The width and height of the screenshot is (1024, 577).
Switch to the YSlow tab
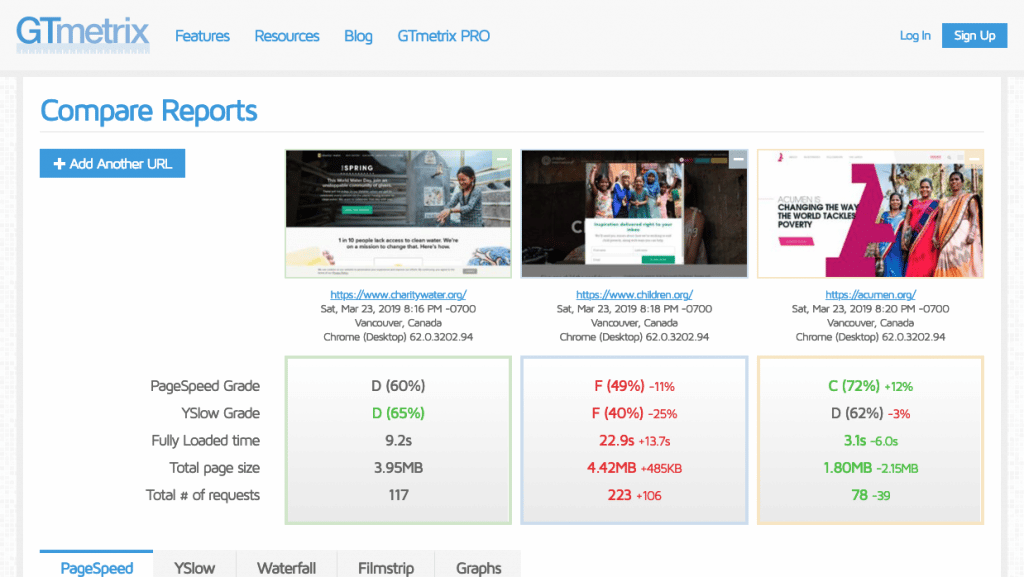[x=195, y=566]
